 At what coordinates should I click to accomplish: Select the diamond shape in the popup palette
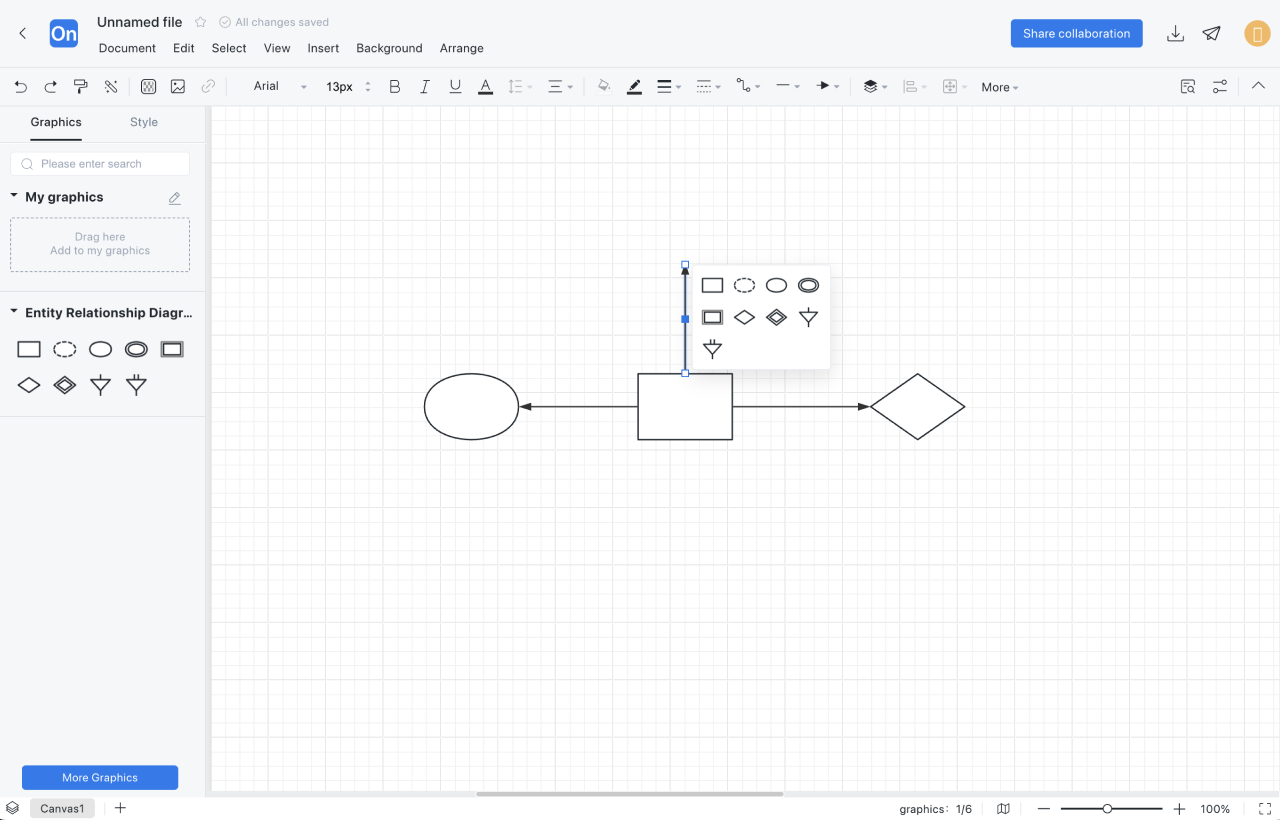point(744,318)
